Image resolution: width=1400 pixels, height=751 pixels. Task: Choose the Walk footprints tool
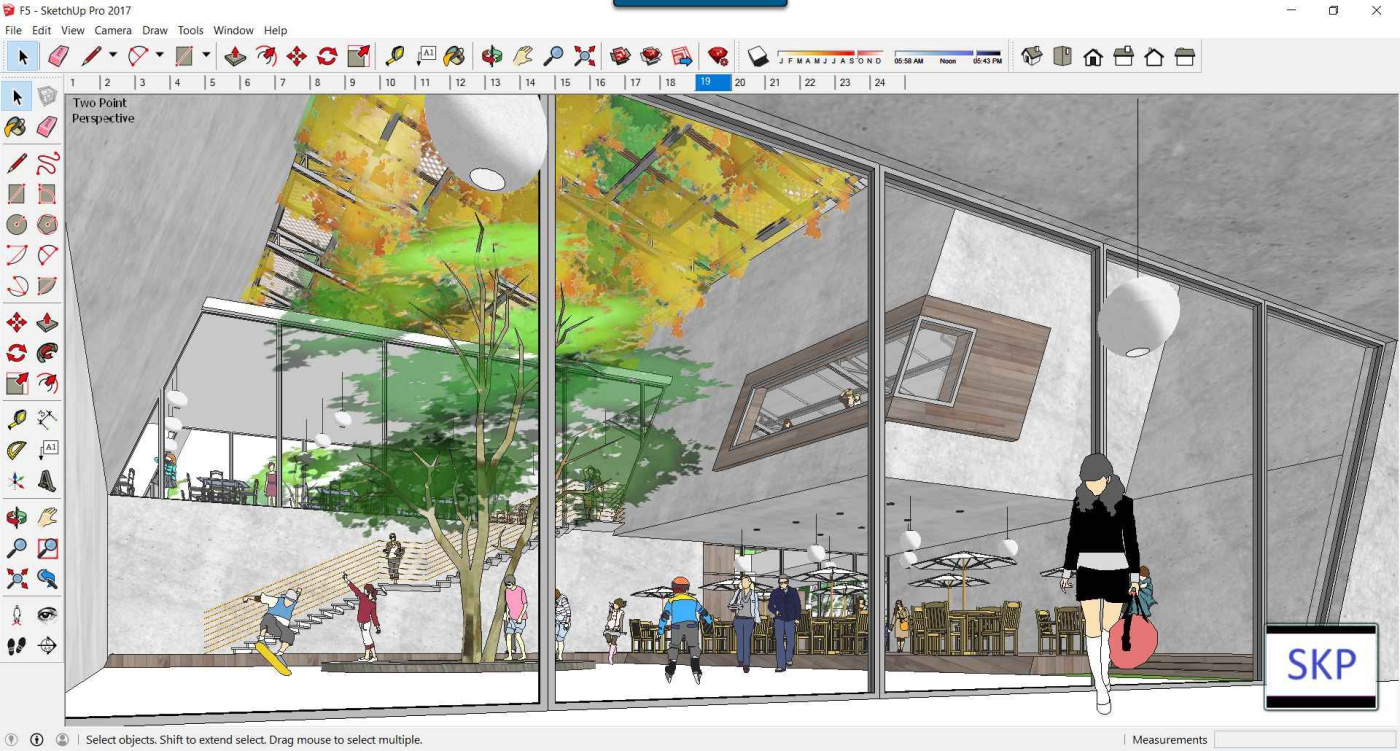click(x=17, y=646)
